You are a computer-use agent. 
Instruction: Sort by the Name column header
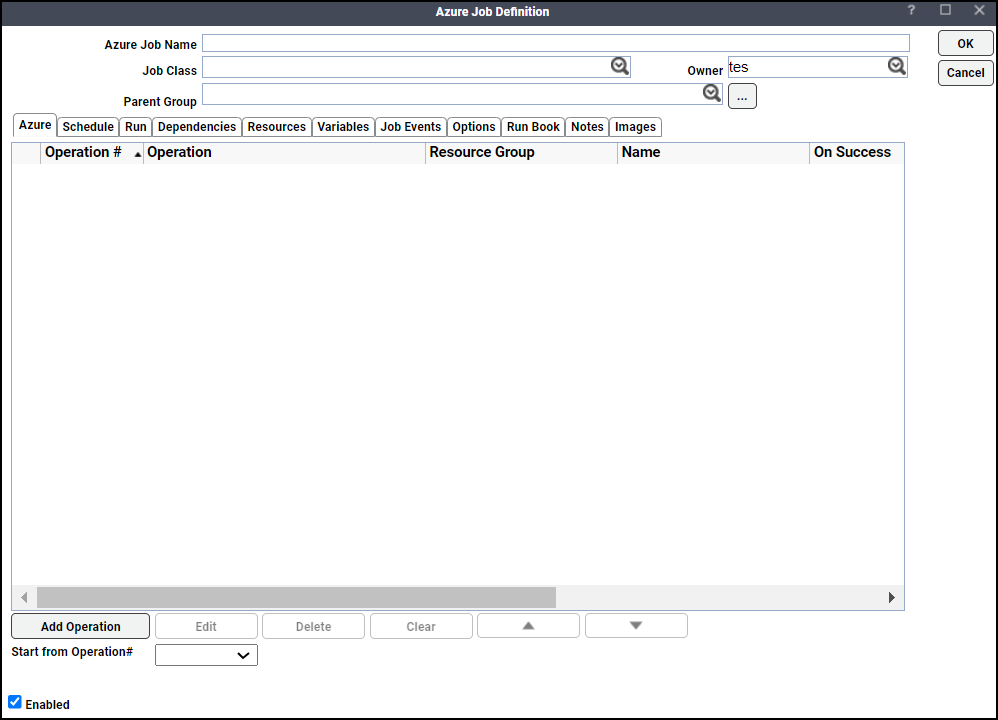(x=713, y=152)
